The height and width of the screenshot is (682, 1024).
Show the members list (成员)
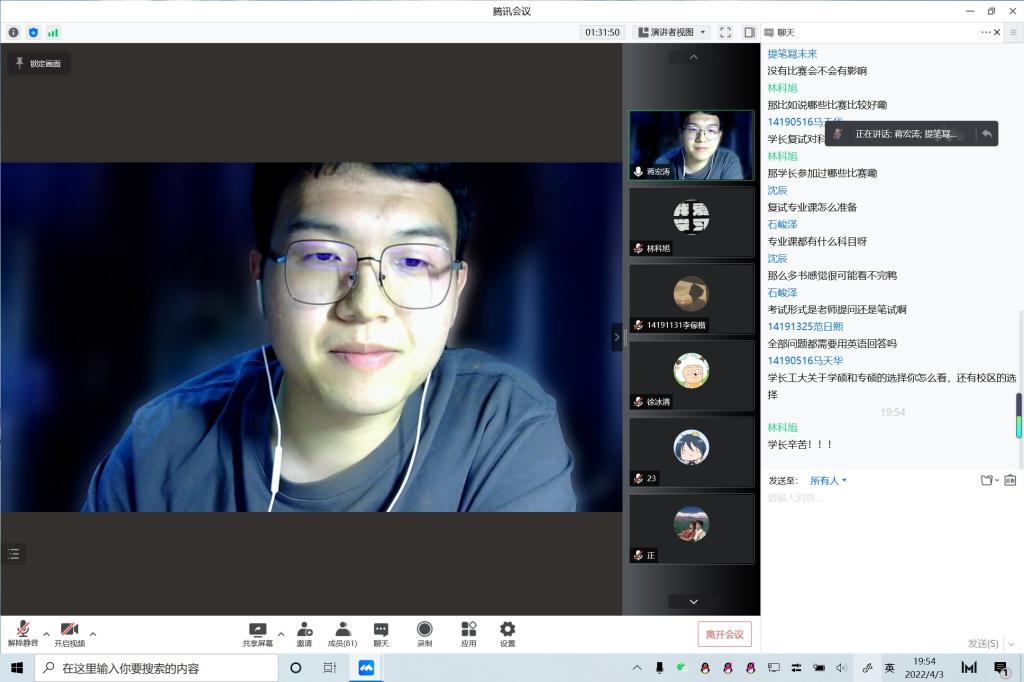[x=342, y=633]
